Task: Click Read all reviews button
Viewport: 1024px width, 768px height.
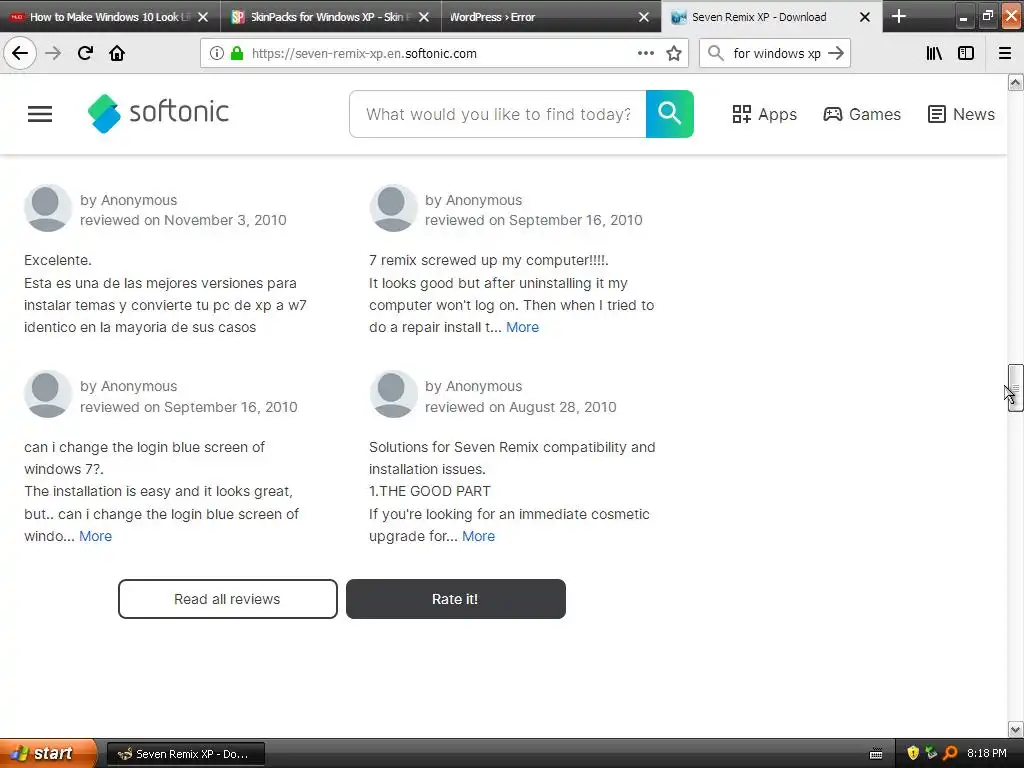Action: coord(227,599)
